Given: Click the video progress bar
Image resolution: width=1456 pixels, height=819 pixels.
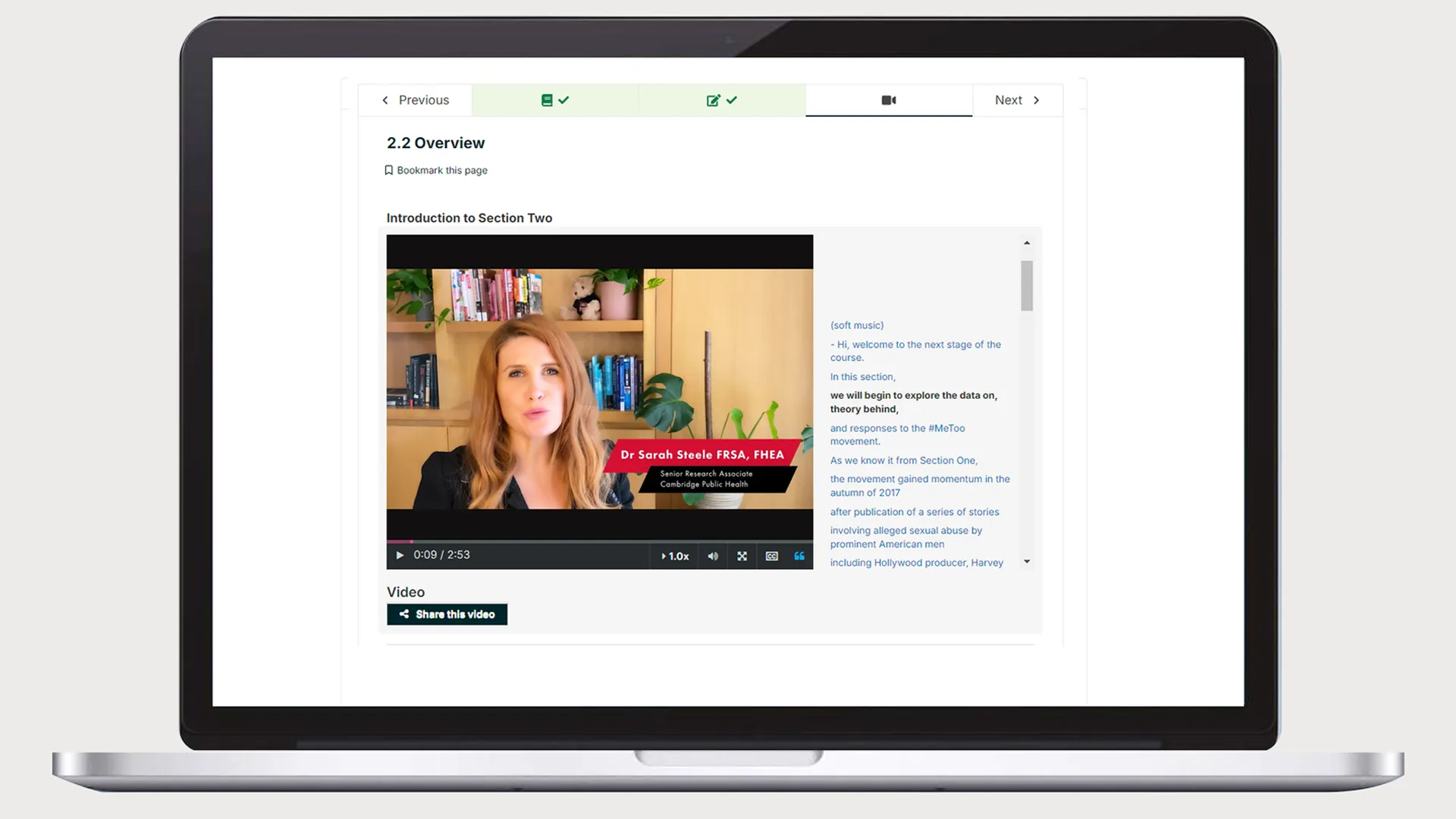Looking at the screenshot, I should [x=599, y=541].
